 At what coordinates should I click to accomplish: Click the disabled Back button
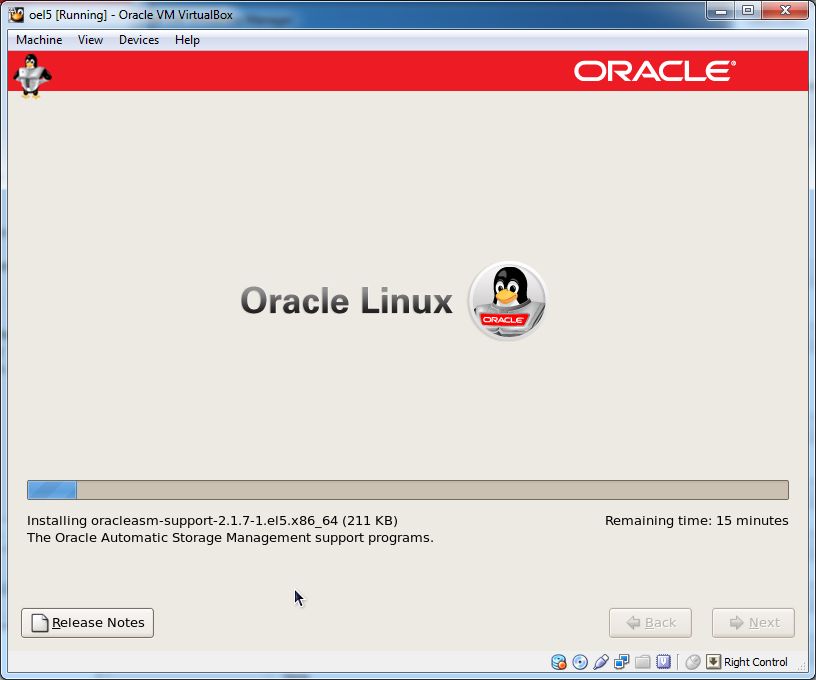pyautogui.click(x=651, y=623)
